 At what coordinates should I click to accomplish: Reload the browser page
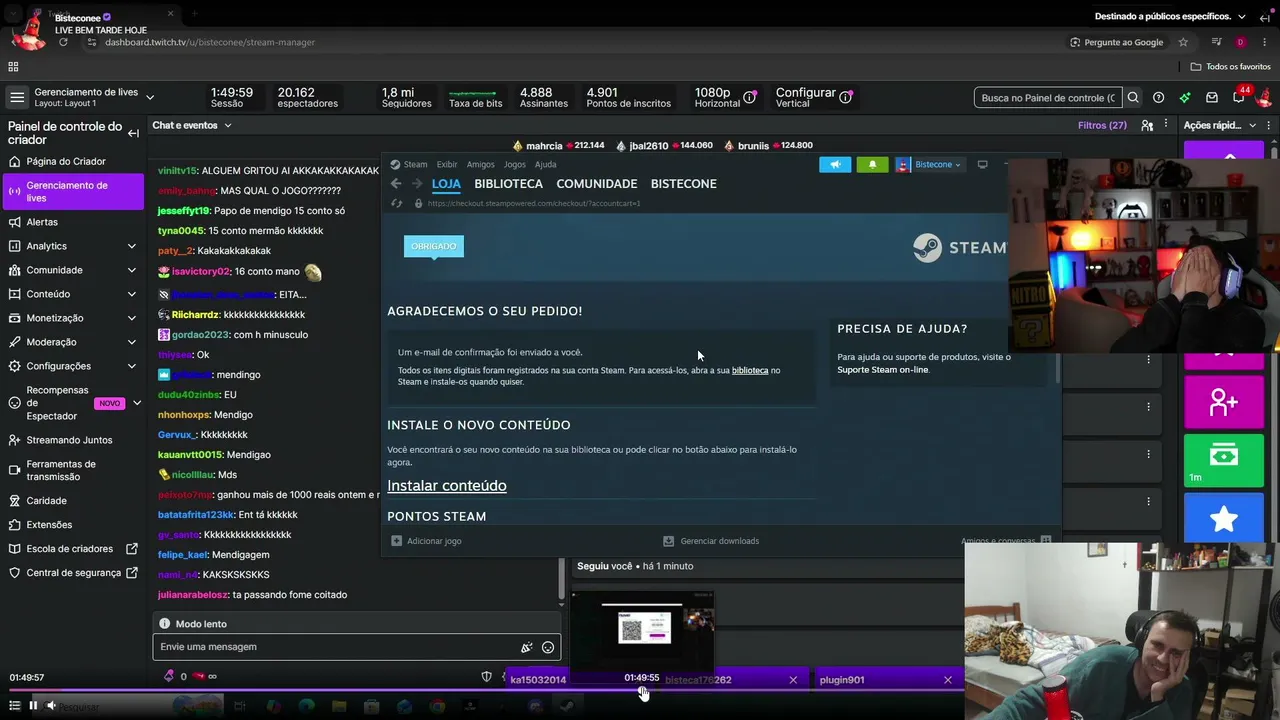tap(63, 42)
